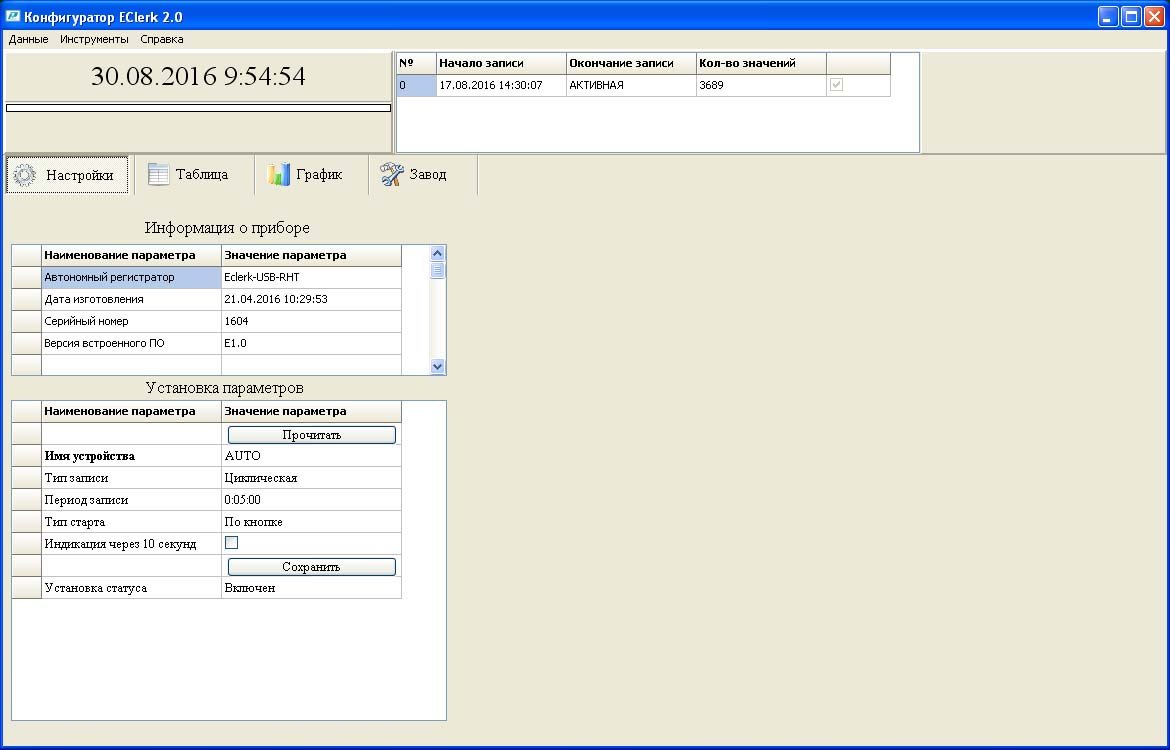The image size is (1170, 750).
Task: Click the EClerk application icon in title bar
Action: [13, 16]
